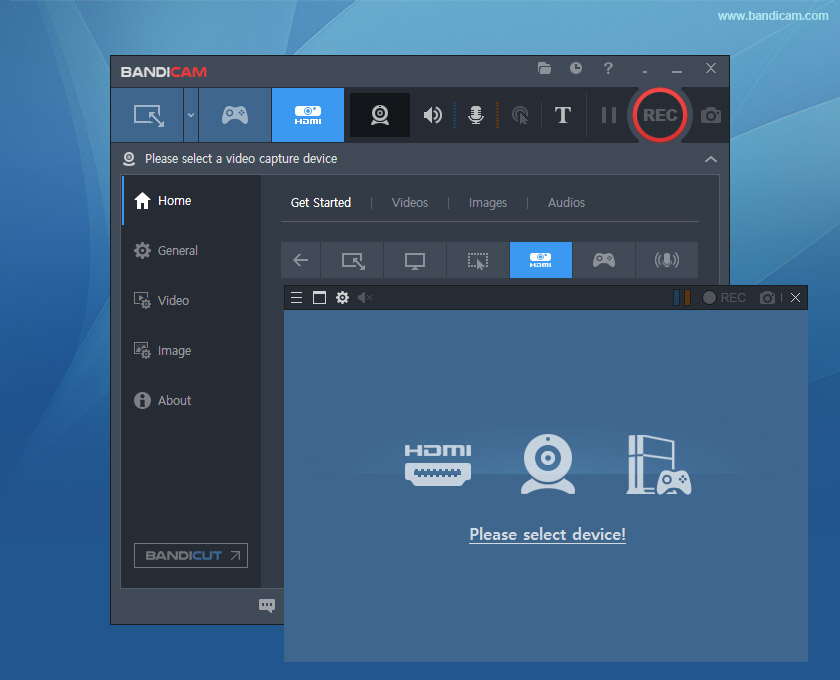Select full screen monitor mode icon

click(415, 260)
